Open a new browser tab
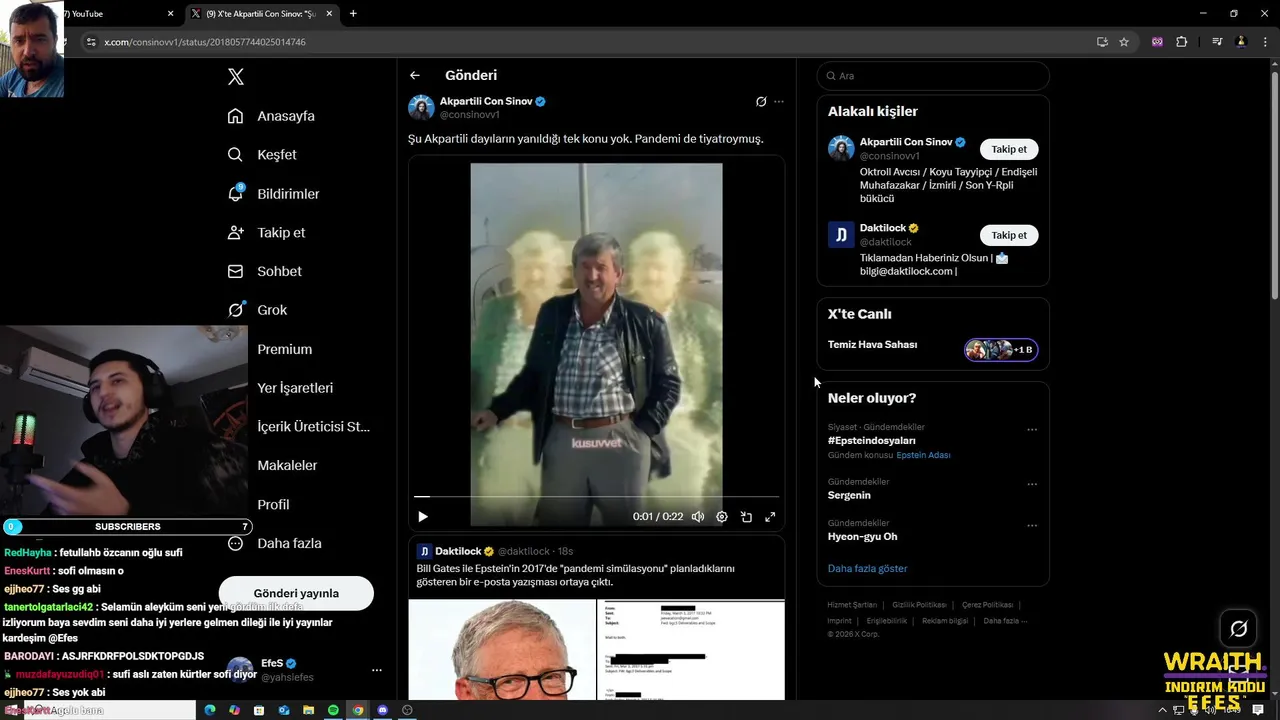Image resolution: width=1280 pixels, height=720 pixels. [353, 14]
